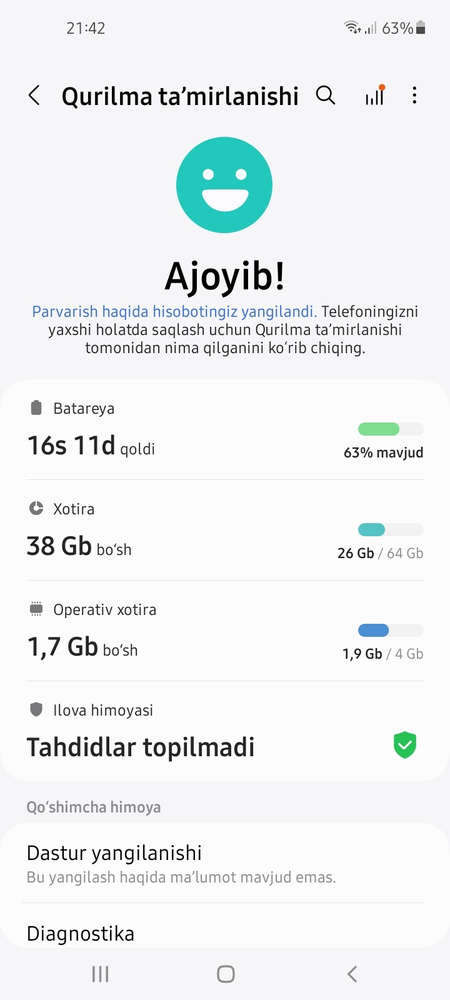Tap the Xotira pie chart icon
This screenshot has height=1000, width=450.
(x=36, y=508)
